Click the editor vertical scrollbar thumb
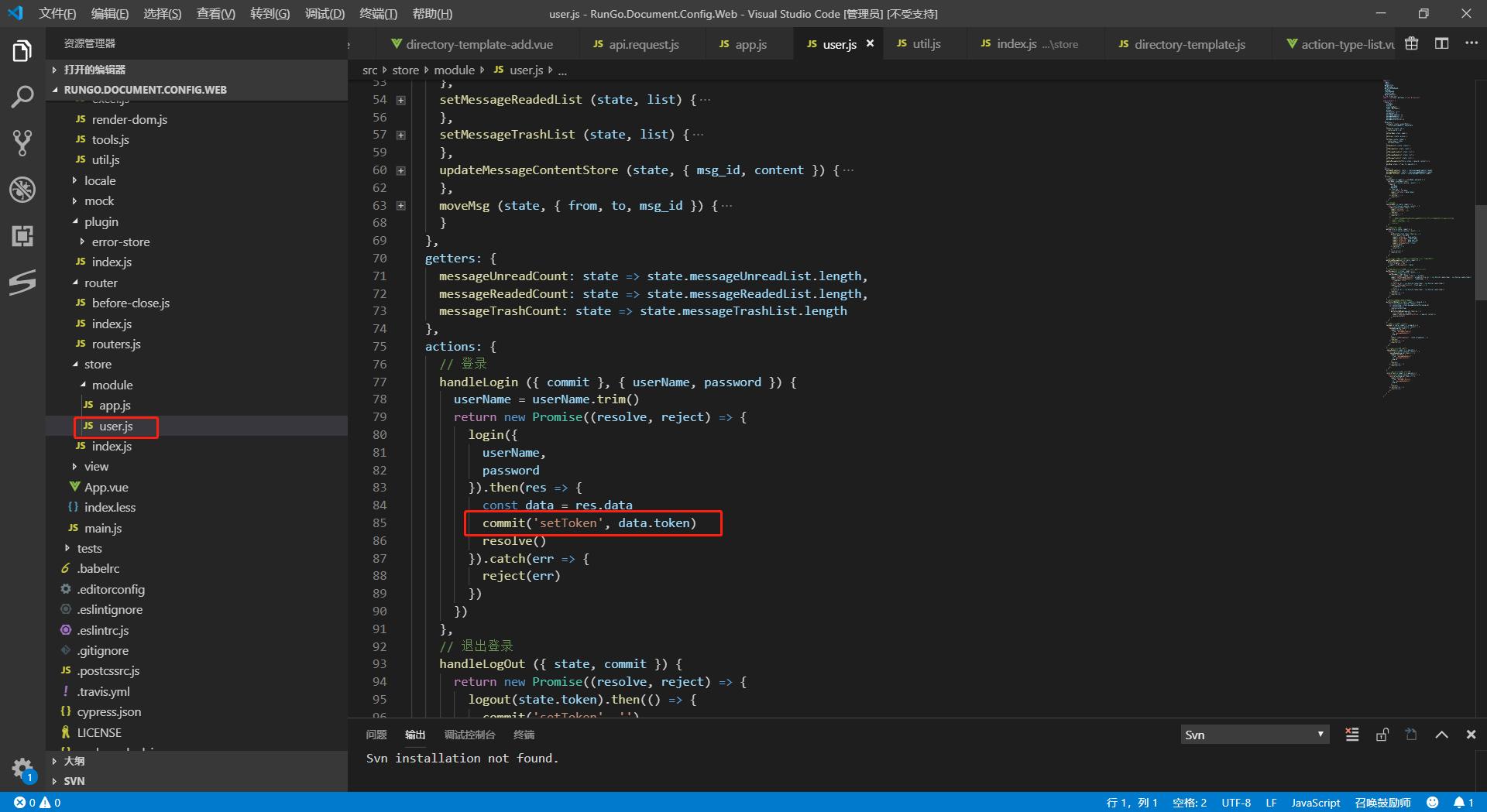 pyautogui.click(x=1481, y=252)
